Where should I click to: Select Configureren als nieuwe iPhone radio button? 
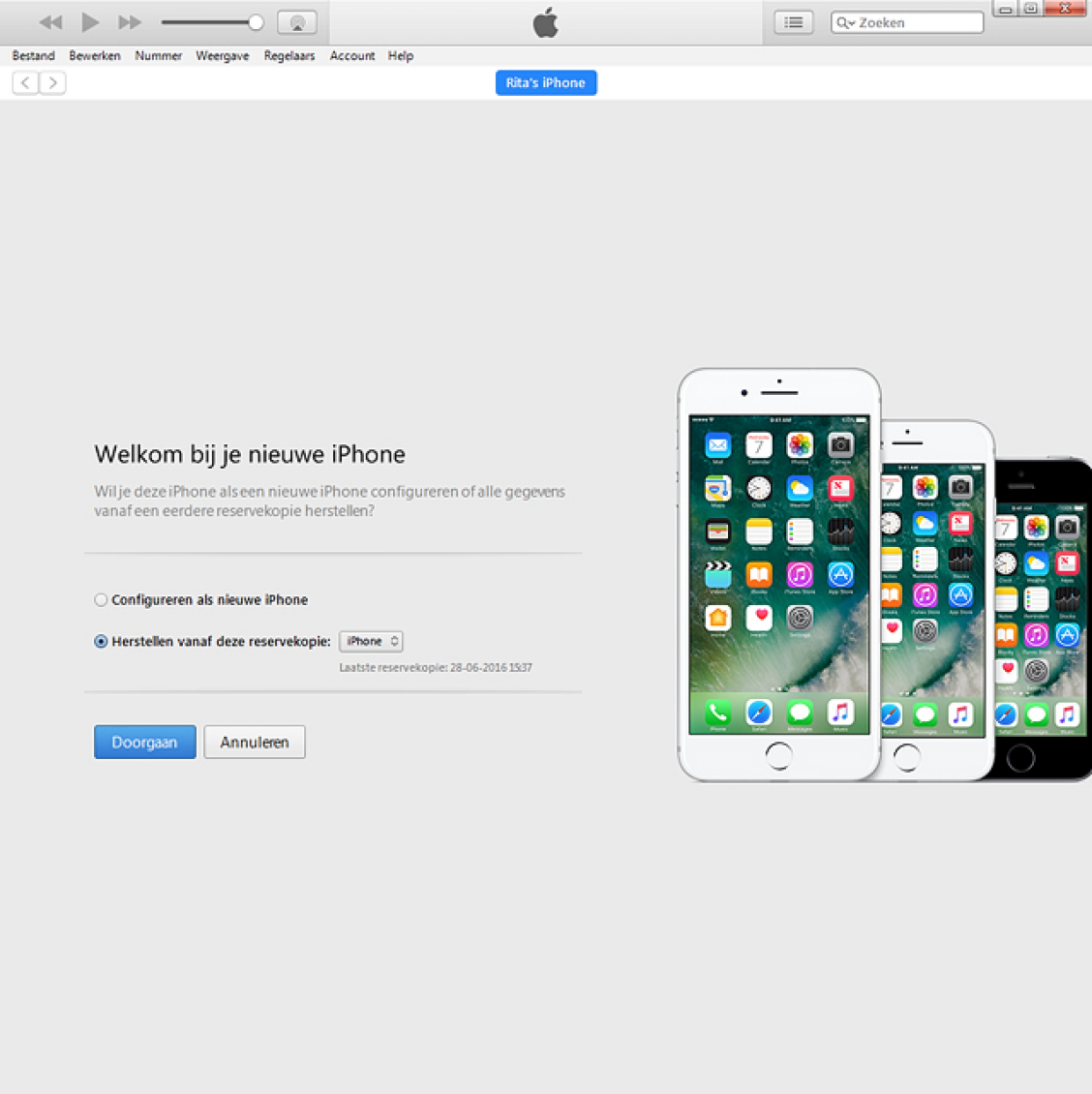101,600
